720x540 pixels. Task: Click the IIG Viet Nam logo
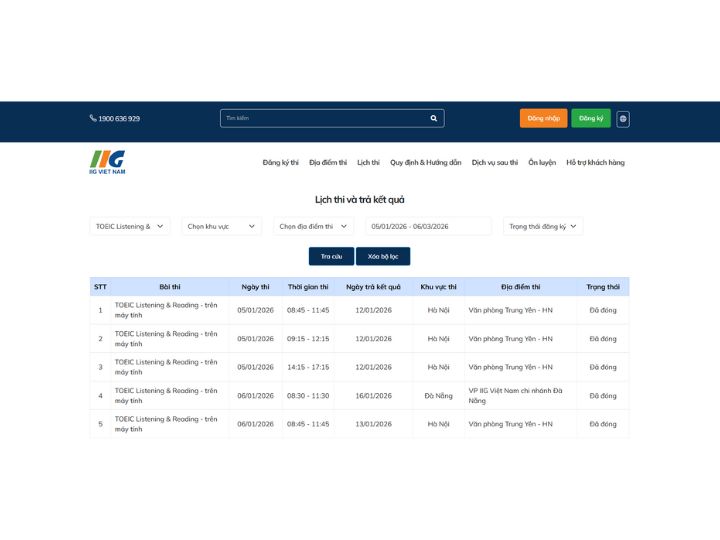pos(107,162)
